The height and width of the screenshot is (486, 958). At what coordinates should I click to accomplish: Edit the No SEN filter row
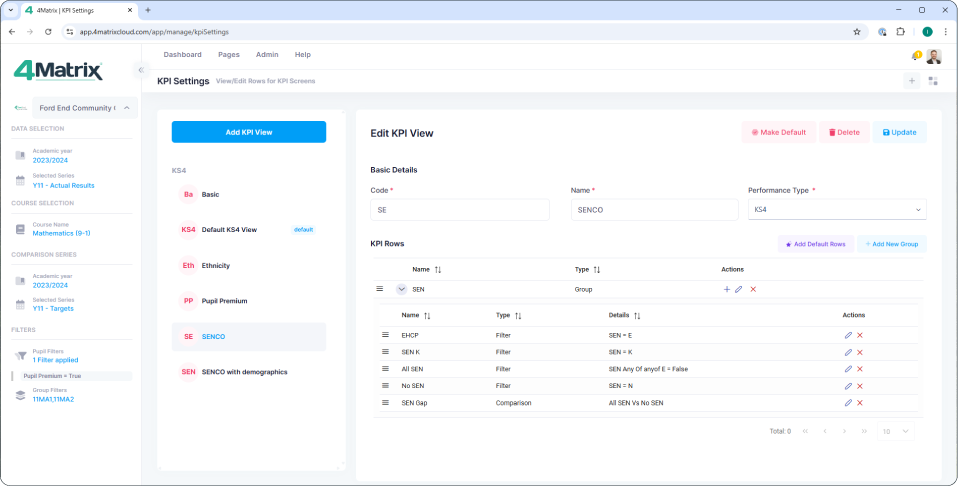(x=848, y=385)
